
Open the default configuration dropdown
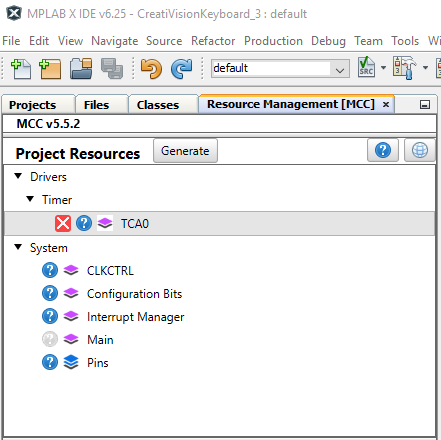280,68
